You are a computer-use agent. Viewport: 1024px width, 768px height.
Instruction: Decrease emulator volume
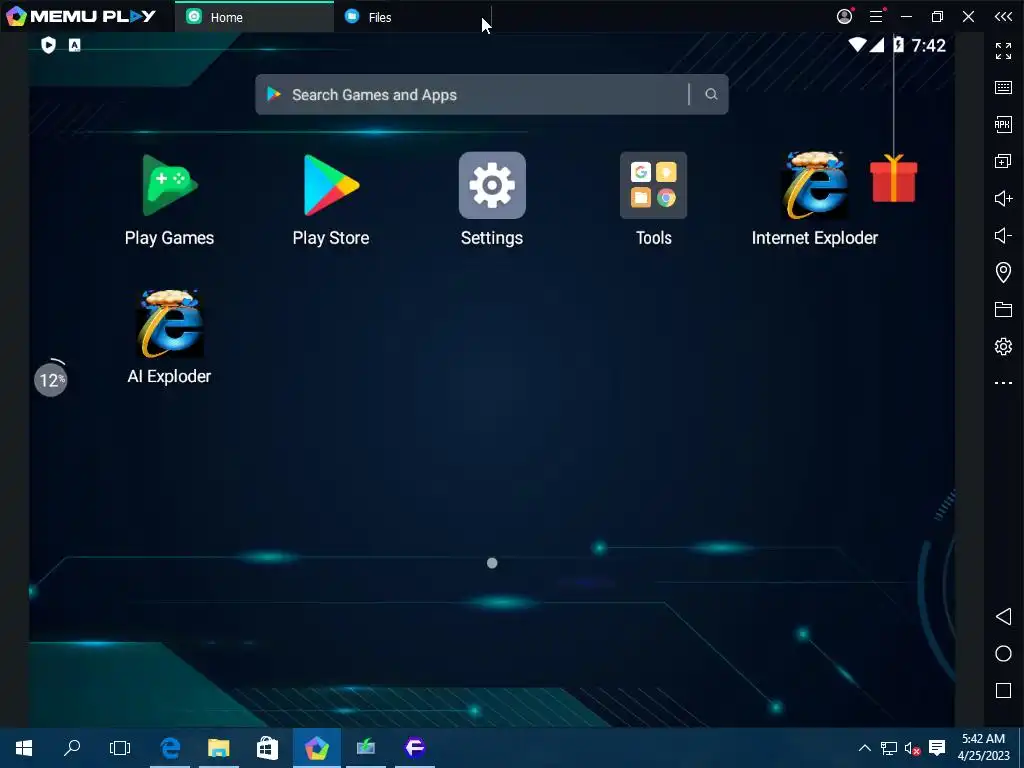coord(1003,235)
